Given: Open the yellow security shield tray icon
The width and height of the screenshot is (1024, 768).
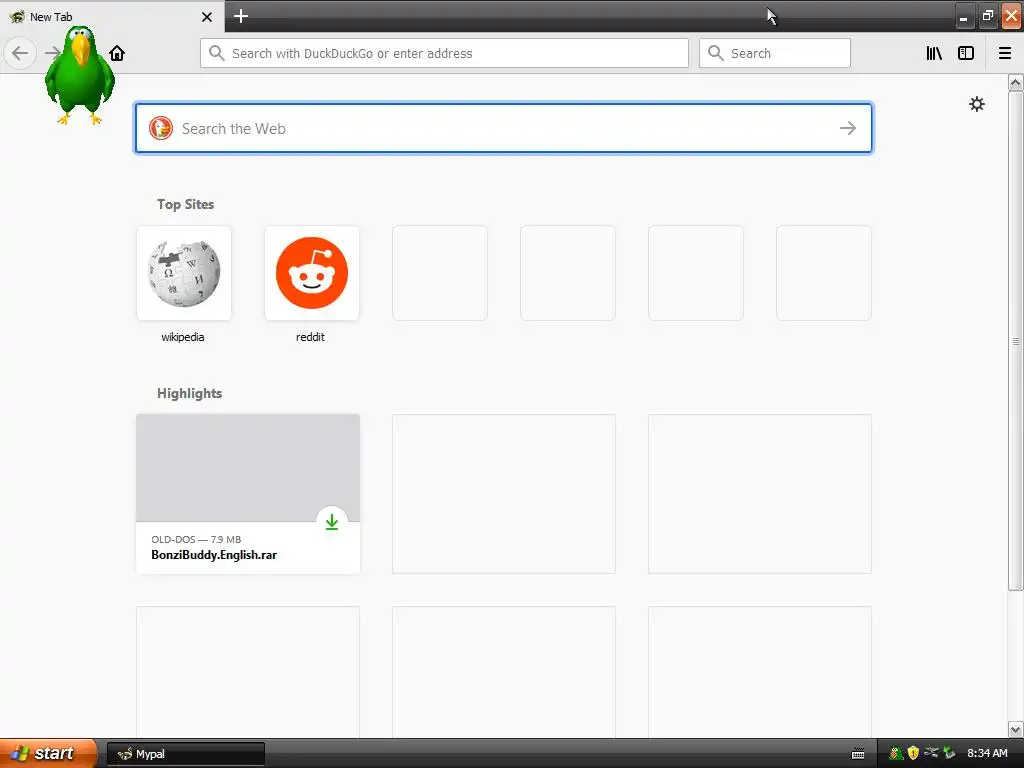Looking at the screenshot, I should click(913, 753).
